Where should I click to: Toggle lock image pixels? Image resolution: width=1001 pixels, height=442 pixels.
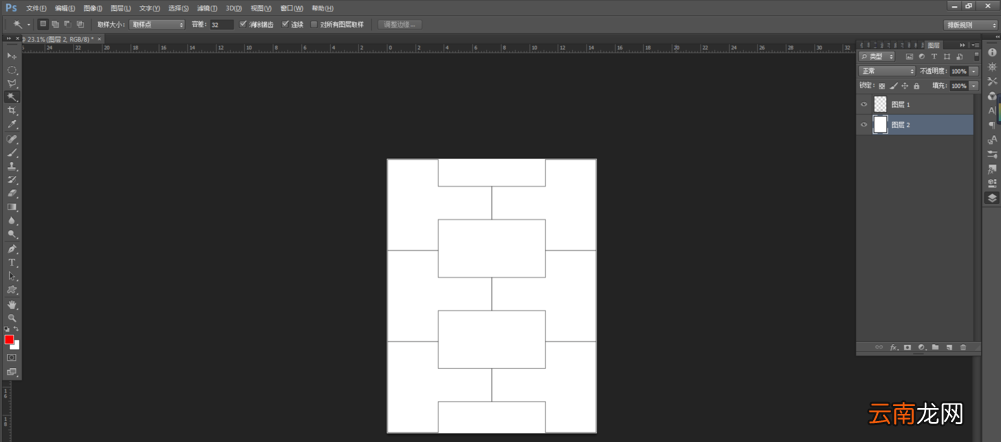pyautogui.click(x=894, y=86)
